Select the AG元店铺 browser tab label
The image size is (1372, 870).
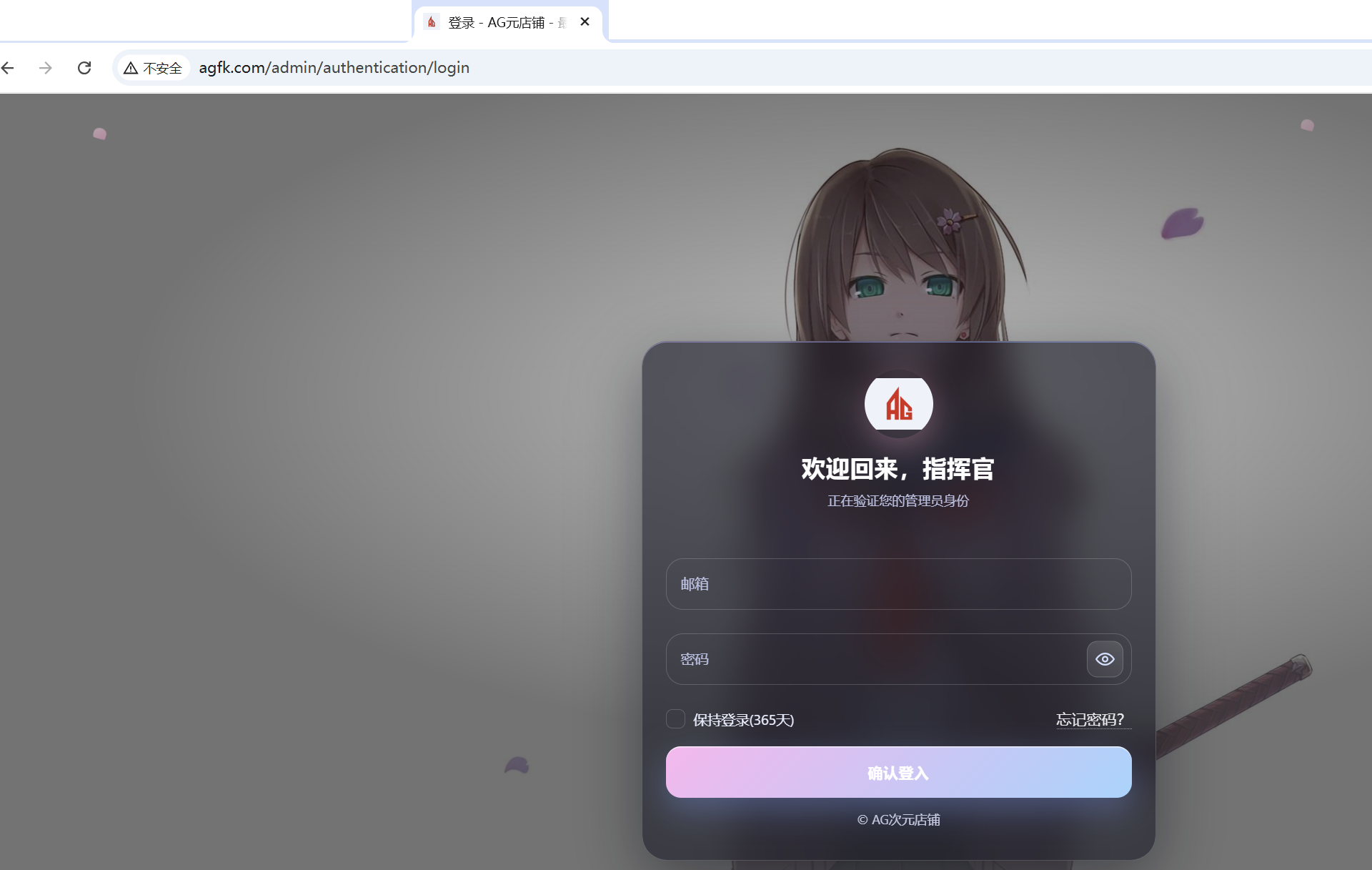tap(500, 22)
